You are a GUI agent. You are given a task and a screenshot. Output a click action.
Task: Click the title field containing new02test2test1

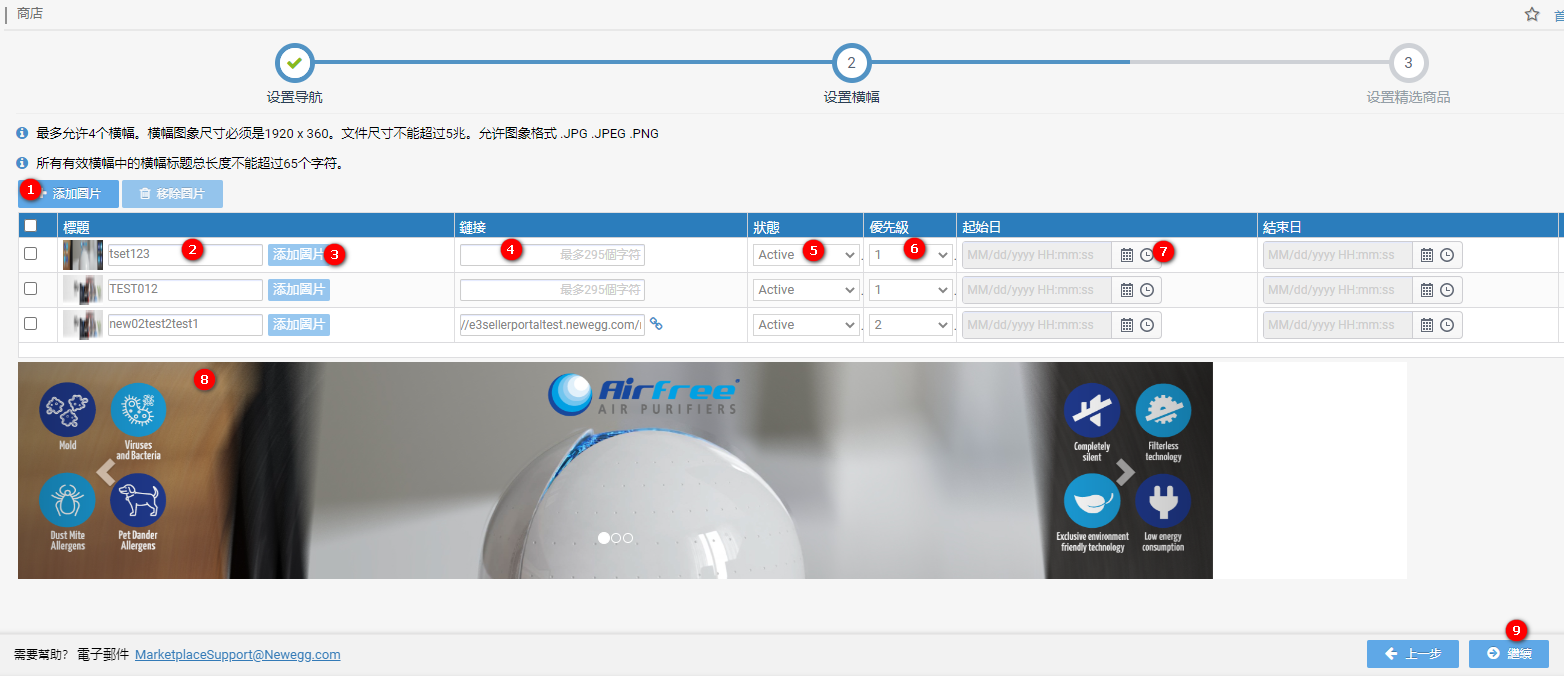185,325
